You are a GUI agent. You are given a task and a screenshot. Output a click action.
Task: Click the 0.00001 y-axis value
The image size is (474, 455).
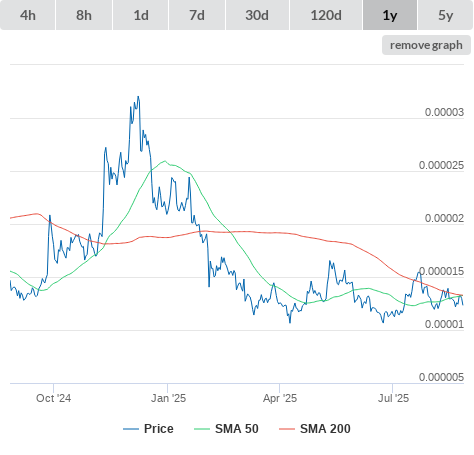(444, 324)
